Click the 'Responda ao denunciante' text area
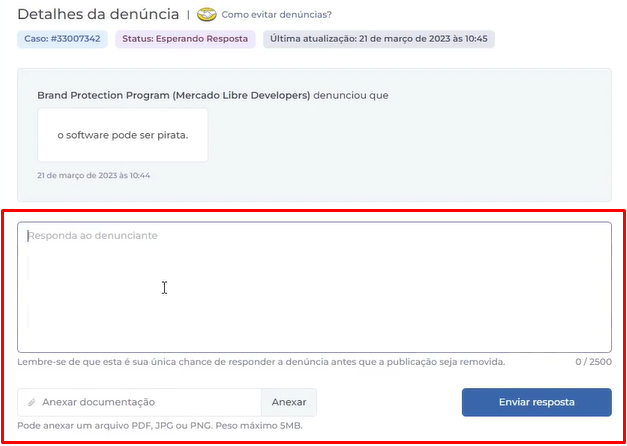The image size is (627, 446). coord(314,287)
